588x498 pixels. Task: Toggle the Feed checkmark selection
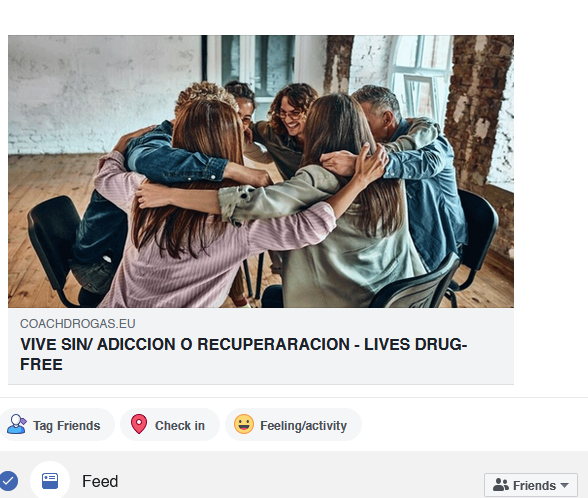pos(8,481)
